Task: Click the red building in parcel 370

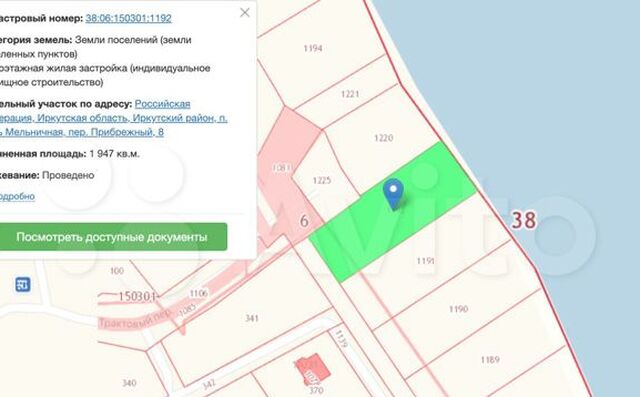Action: (313, 370)
